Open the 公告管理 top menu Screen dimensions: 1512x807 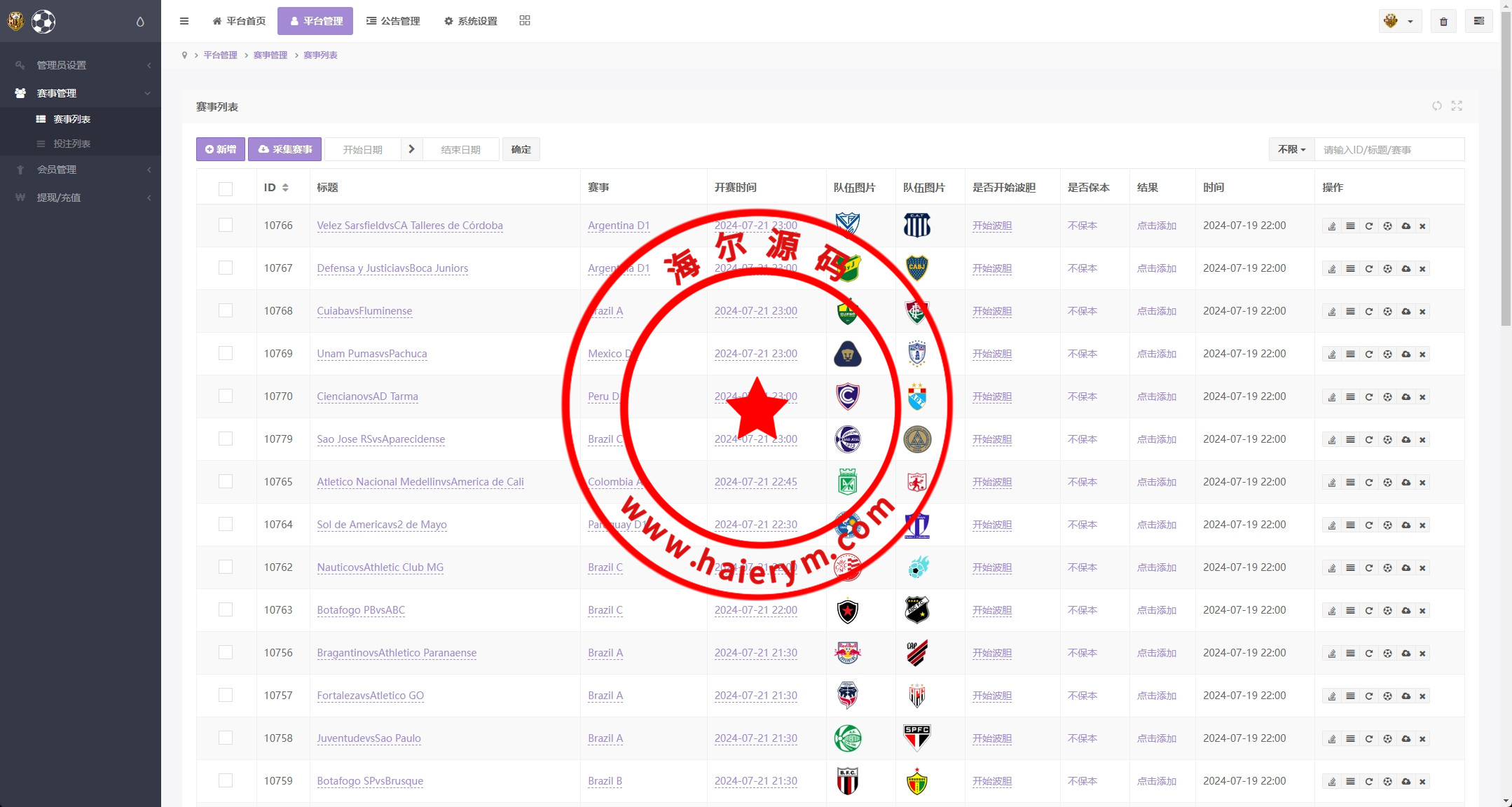tap(393, 21)
